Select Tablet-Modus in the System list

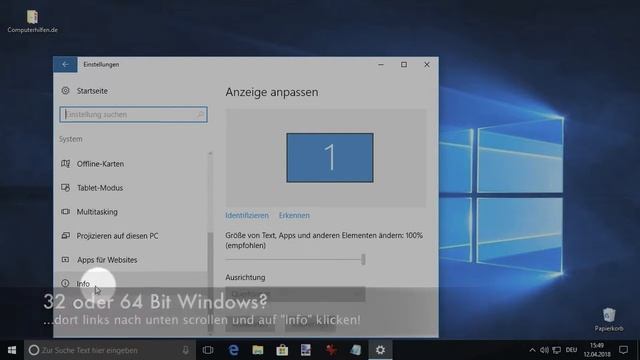[x=130, y=188]
